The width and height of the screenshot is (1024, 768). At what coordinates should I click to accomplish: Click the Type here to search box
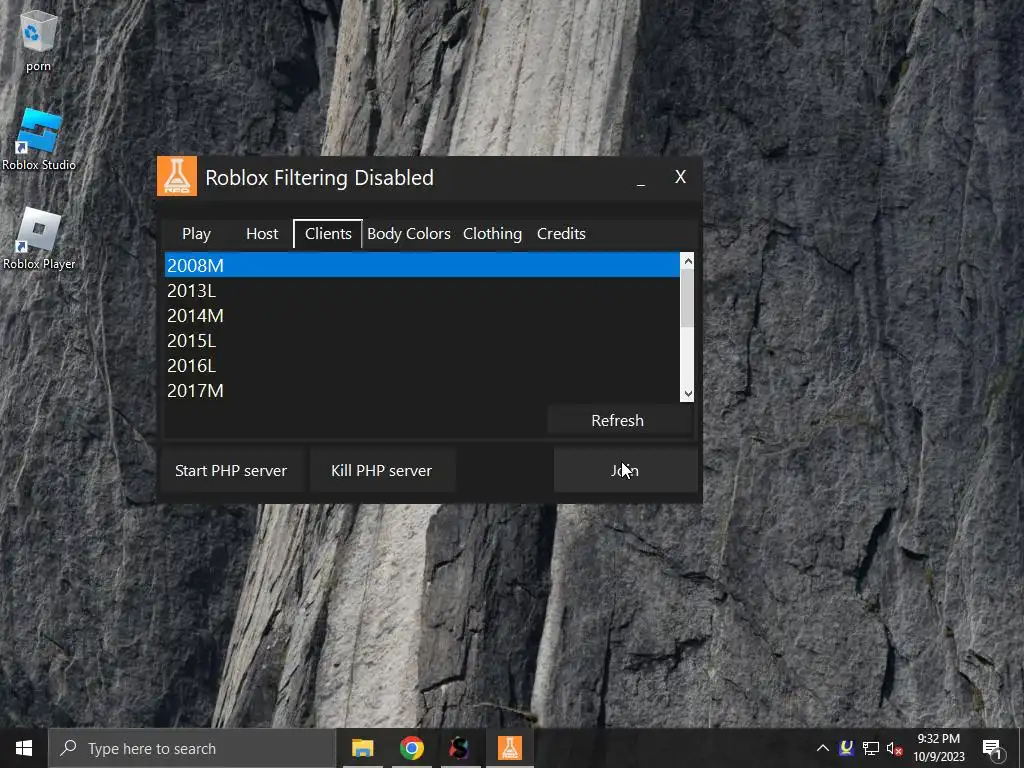(x=192, y=748)
